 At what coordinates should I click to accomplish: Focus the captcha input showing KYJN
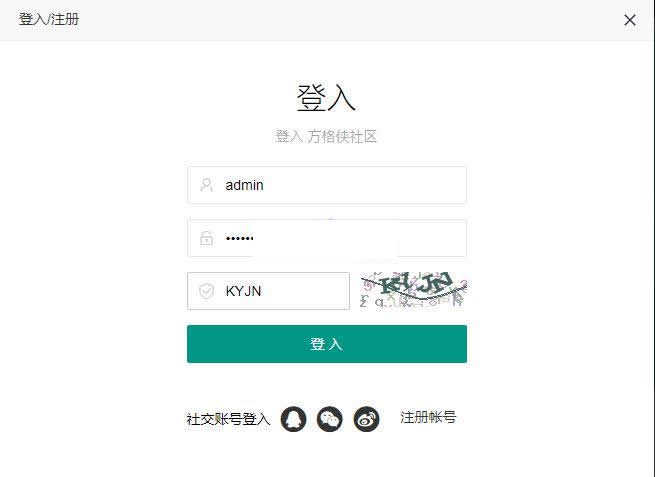coord(268,291)
